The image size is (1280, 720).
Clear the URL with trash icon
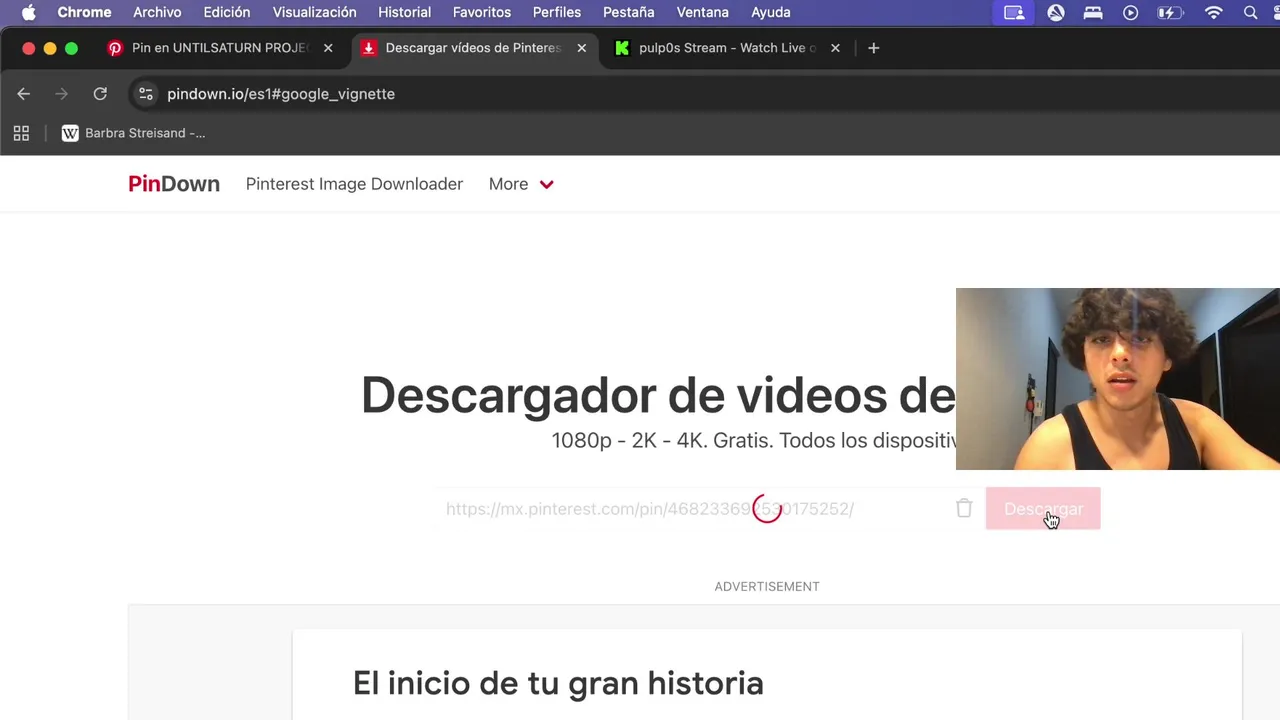(964, 509)
